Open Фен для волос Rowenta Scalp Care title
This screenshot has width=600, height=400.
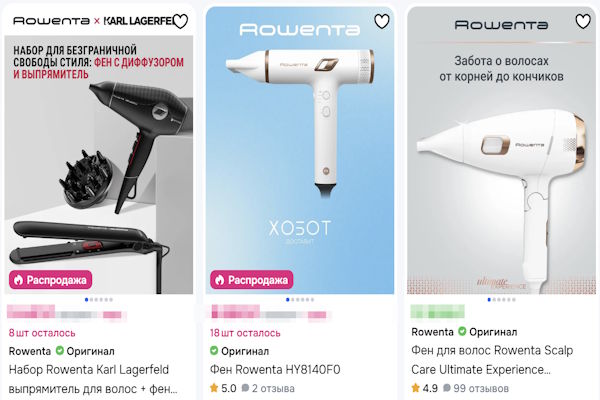[x=492, y=360]
